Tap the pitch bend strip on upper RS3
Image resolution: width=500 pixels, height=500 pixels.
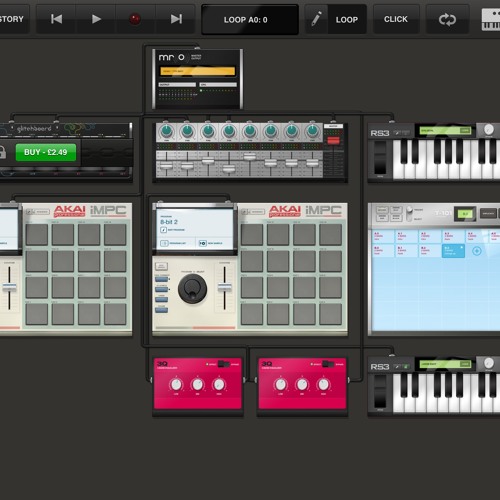point(380,157)
